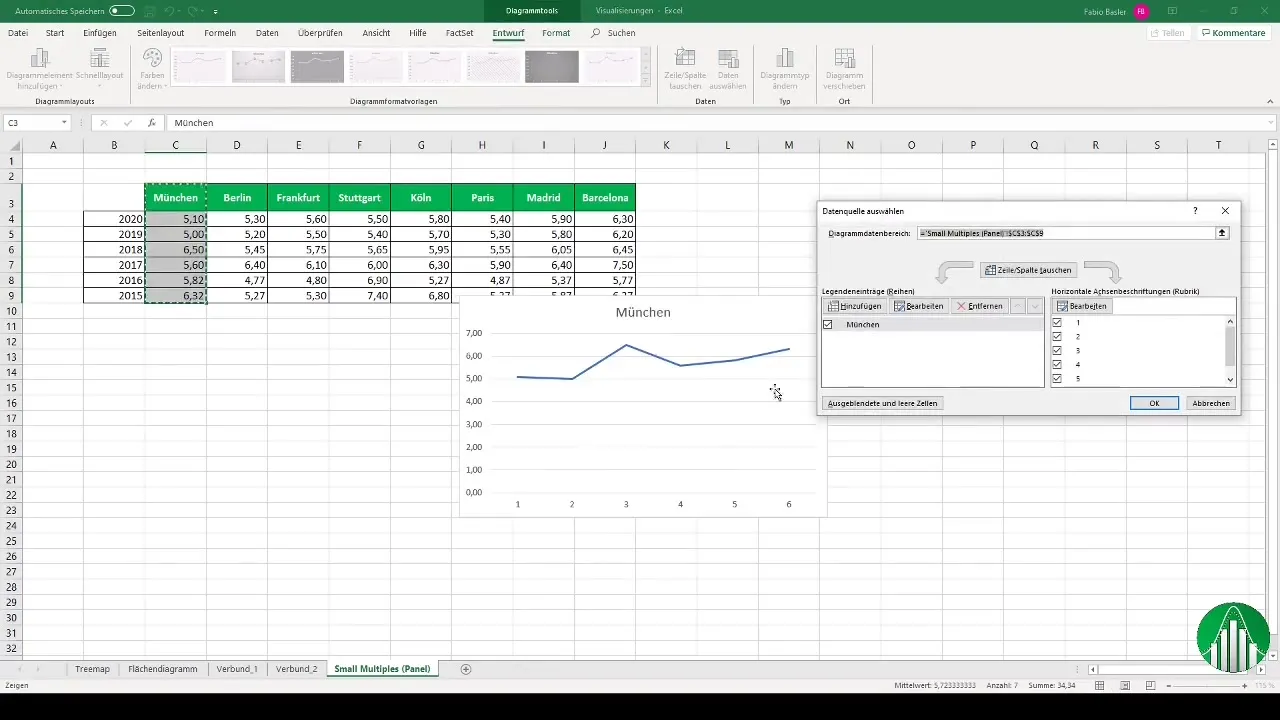1280x720 pixels.
Task: Click the zoom slider in status bar
Action: click(1204, 686)
